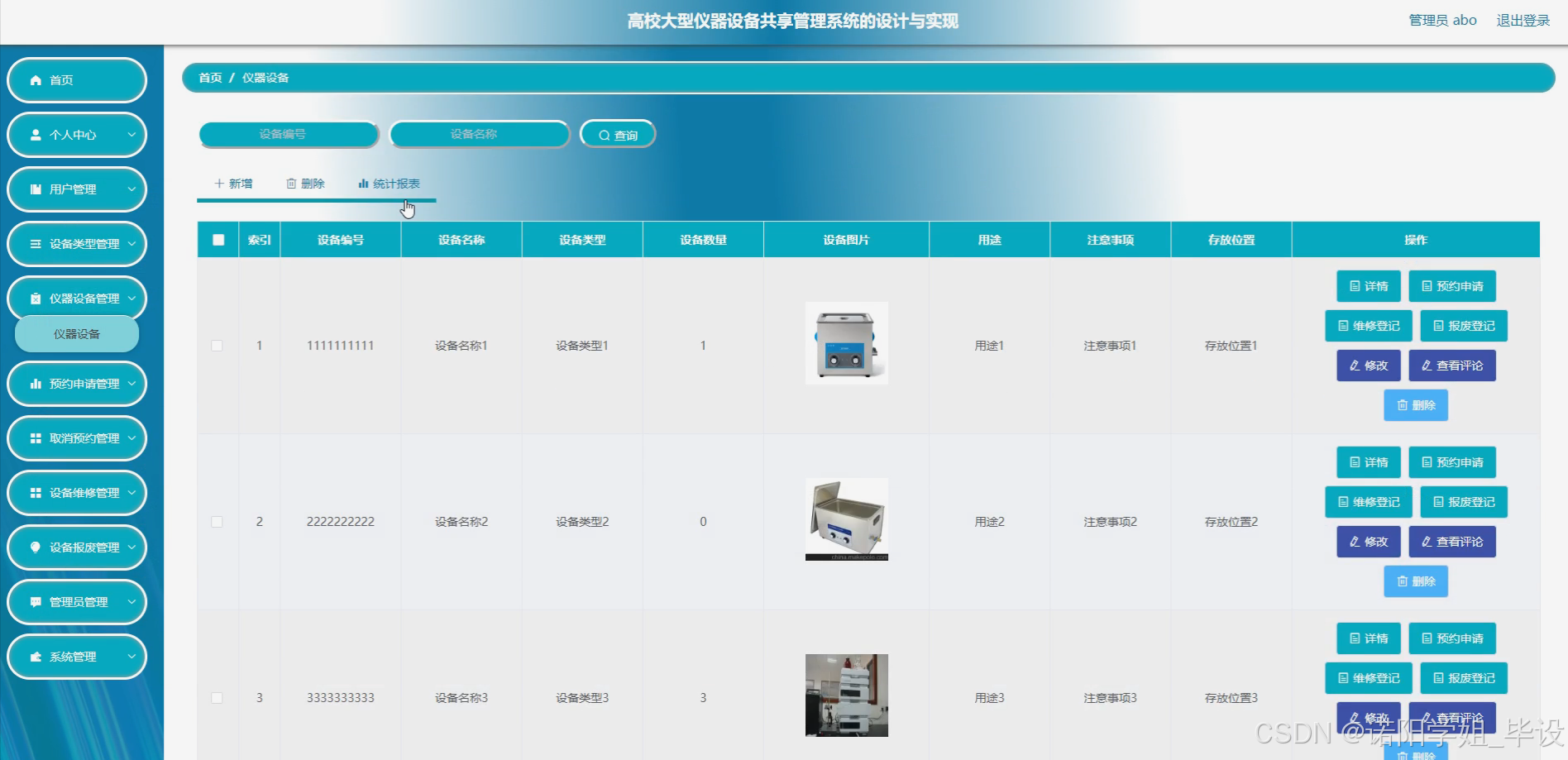Open the 仪器设备 submenu item
The height and width of the screenshot is (760, 1568).
pyautogui.click(x=76, y=334)
